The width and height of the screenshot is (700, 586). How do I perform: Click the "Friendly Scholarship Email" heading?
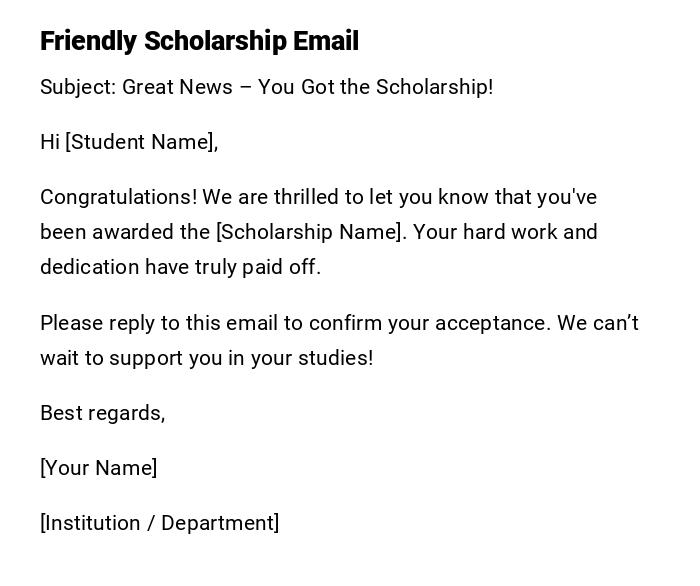pyautogui.click(x=199, y=41)
